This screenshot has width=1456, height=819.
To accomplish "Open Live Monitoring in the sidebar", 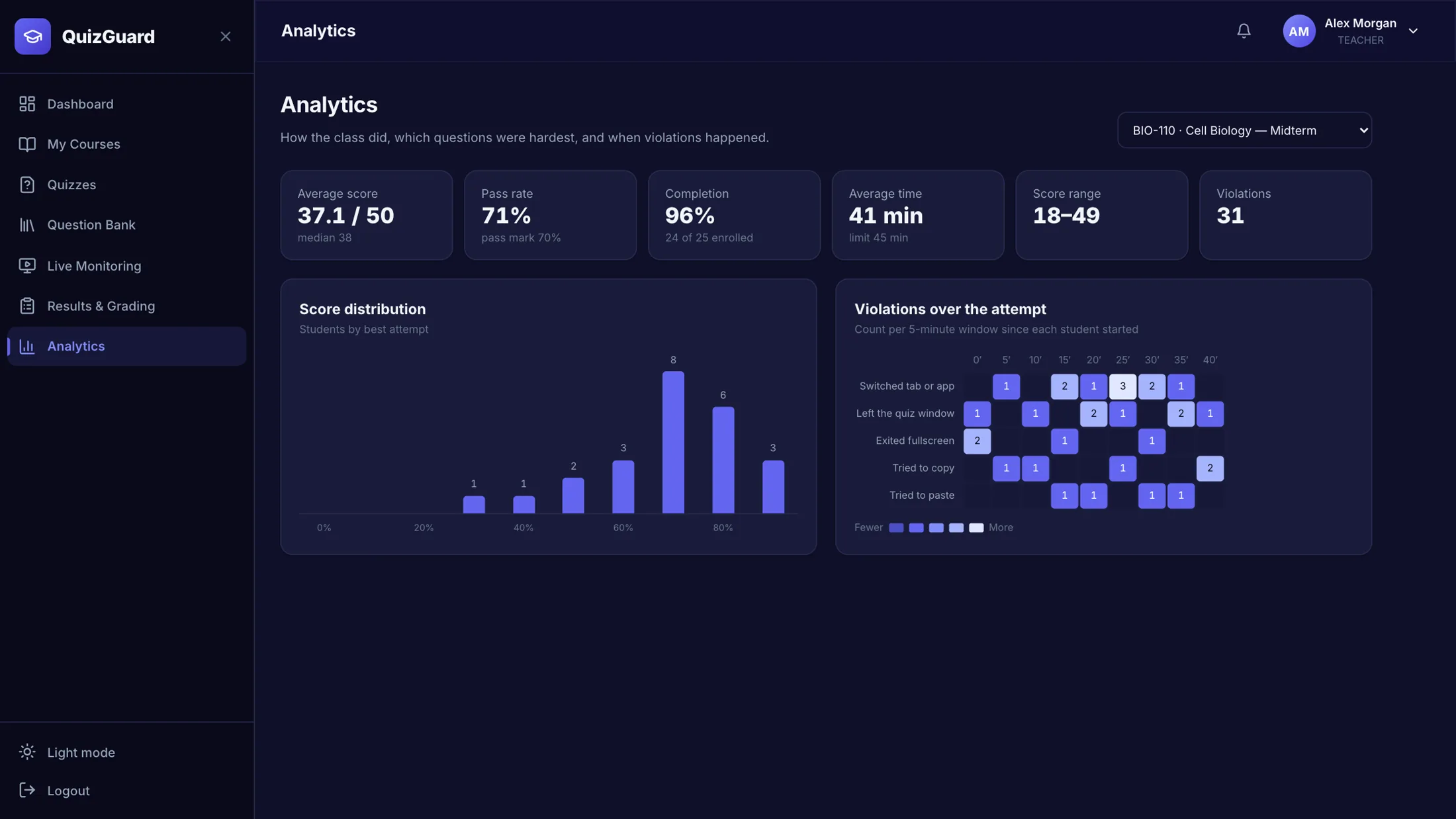I will coord(126,266).
